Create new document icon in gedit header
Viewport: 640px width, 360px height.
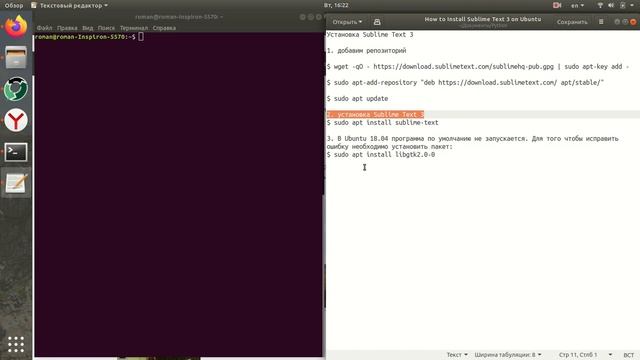click(377, 22)
